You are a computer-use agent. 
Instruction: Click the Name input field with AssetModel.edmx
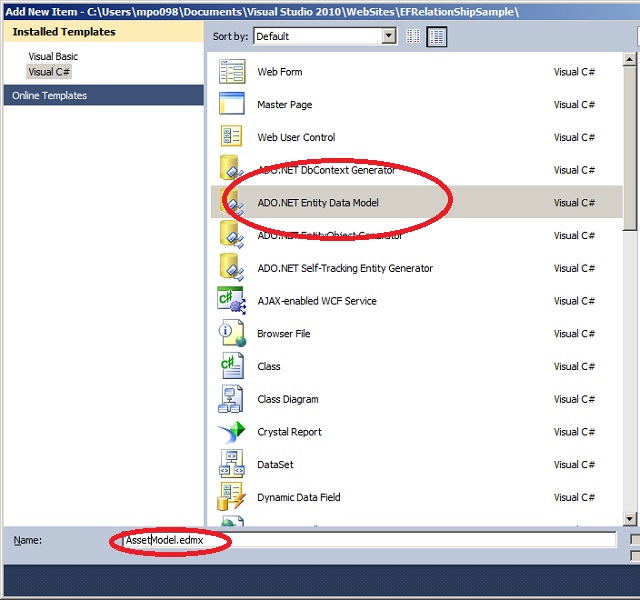coord(369,540)
